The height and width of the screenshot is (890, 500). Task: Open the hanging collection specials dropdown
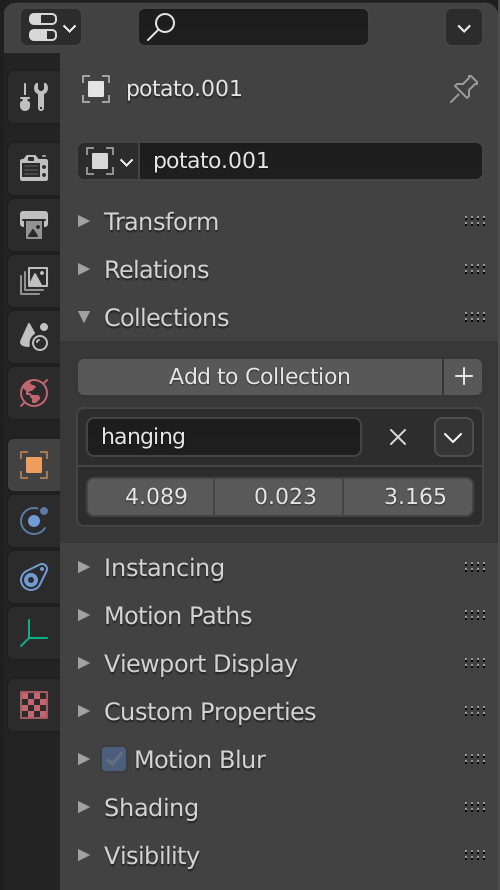pos(453,437)
